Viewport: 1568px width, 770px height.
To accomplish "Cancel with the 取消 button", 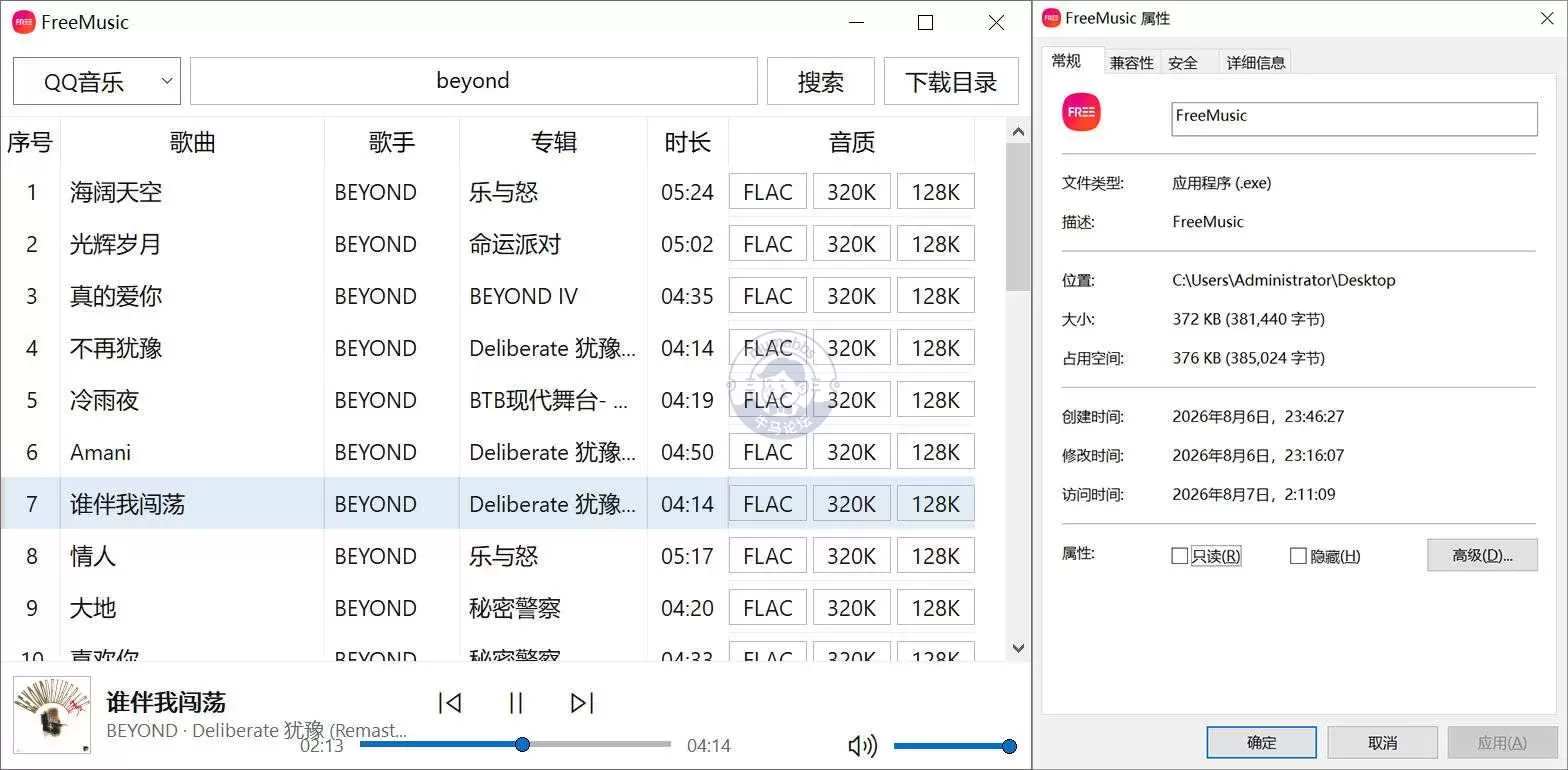I will (x=1382, y=743).
